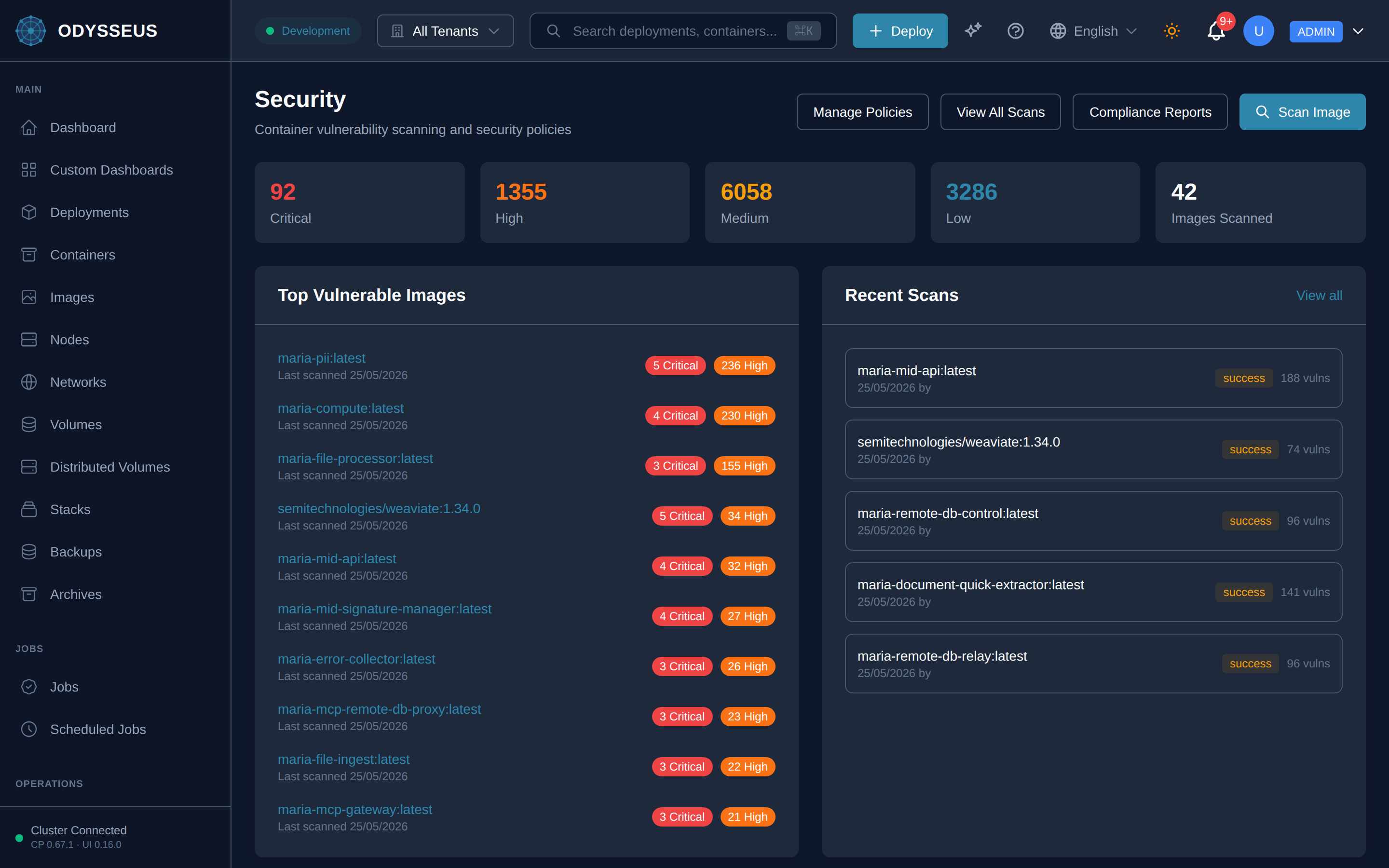The height and width of the screenshot is (868, 1389).
Task: Open the Networks section
Action: click(115, 382)
